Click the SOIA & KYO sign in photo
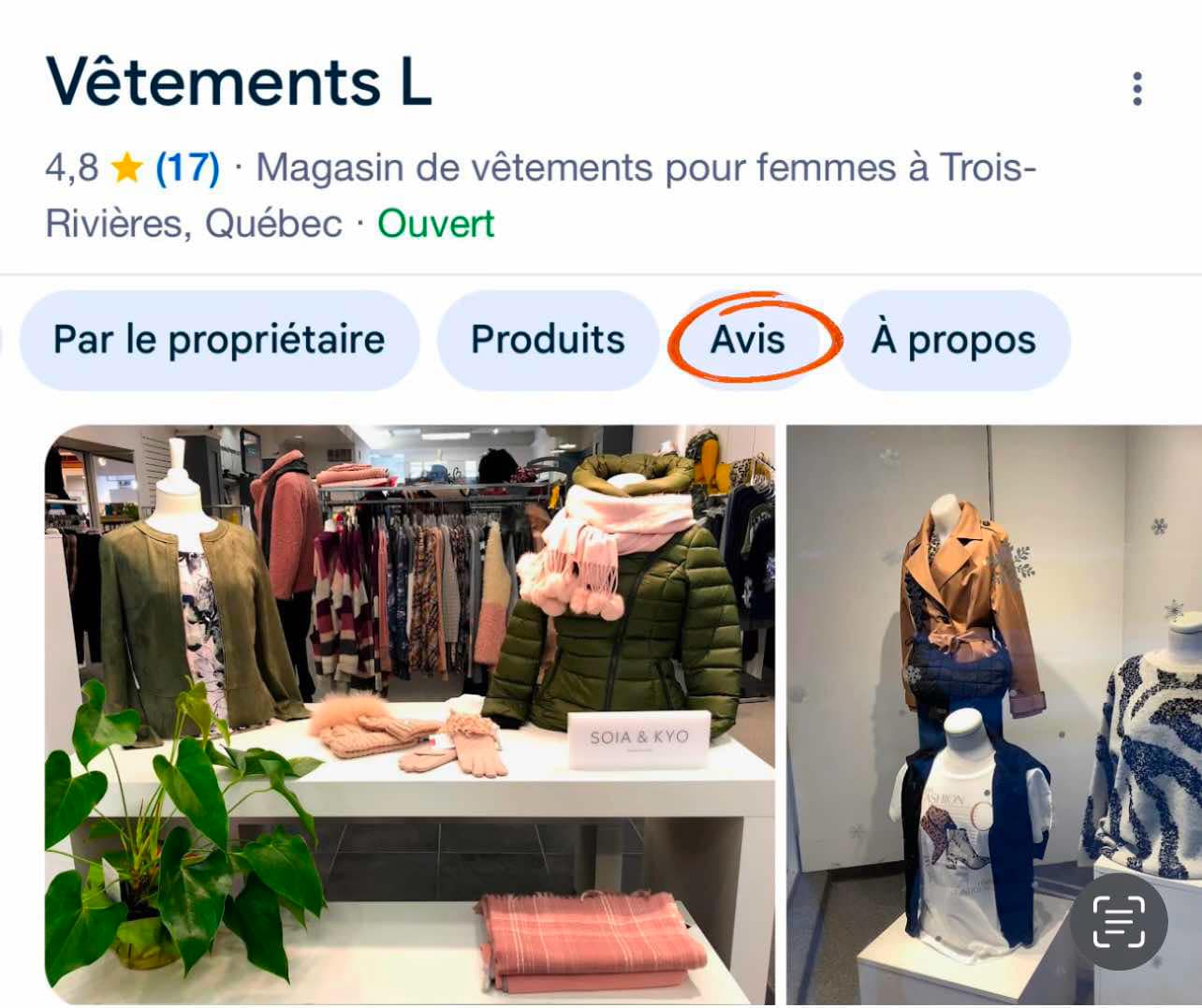This screenshot has width=1202, height=1008. 639,739
